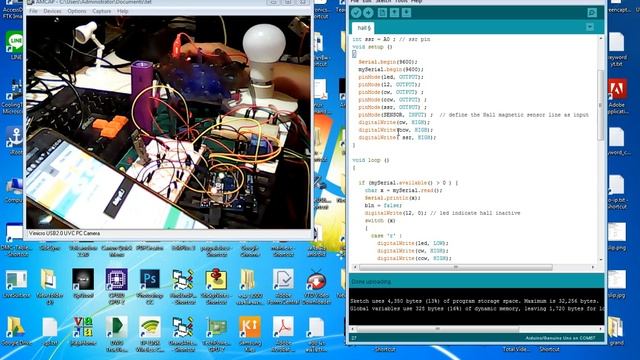Open the Devices menu in AMCAP

click(x=52, y=11)
